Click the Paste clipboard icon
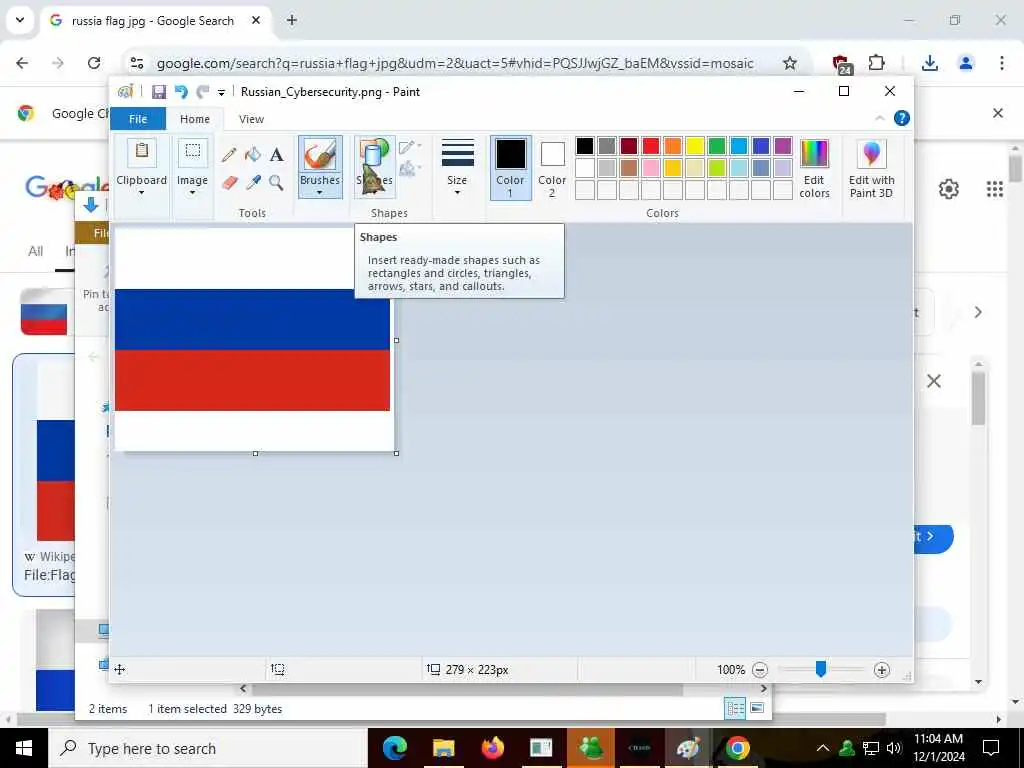The height and width of the screenshot is (768, 1024). tap(142, 152)
